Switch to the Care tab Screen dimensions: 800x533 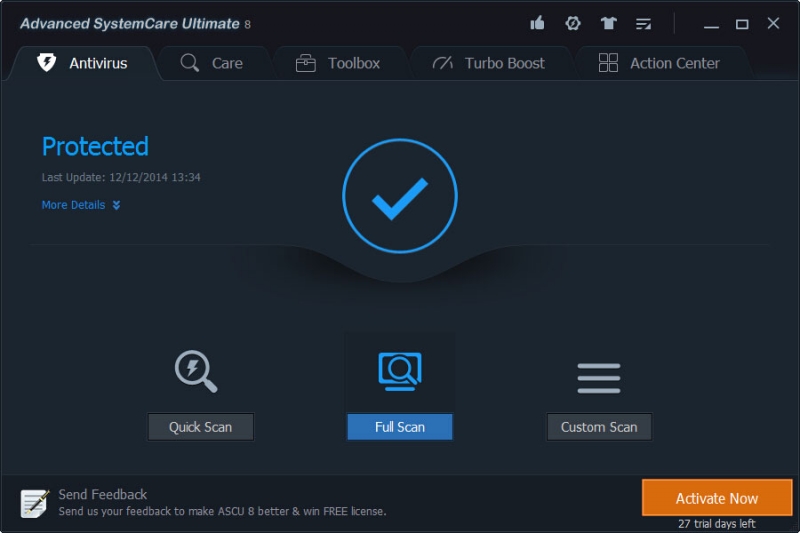pos(212,63)
